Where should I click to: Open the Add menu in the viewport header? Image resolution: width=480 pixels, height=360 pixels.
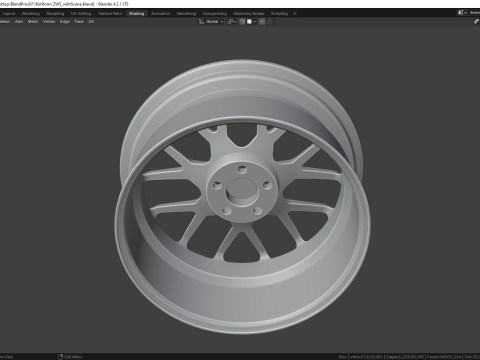click(19, 22)
